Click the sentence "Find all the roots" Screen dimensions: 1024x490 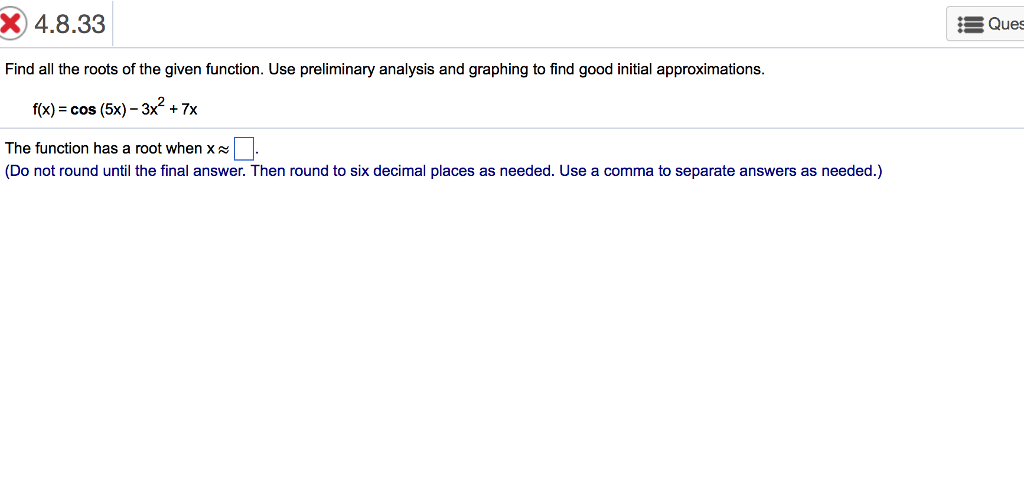point(68,70)
